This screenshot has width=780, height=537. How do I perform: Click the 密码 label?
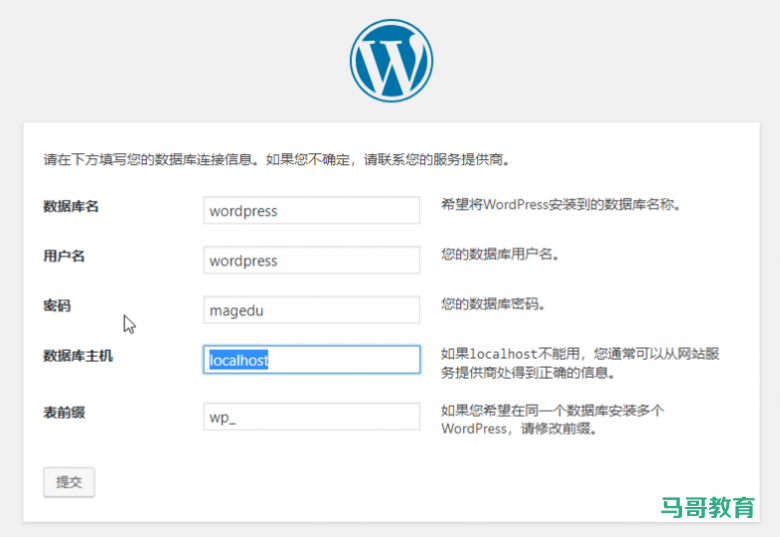coord(57,306)
